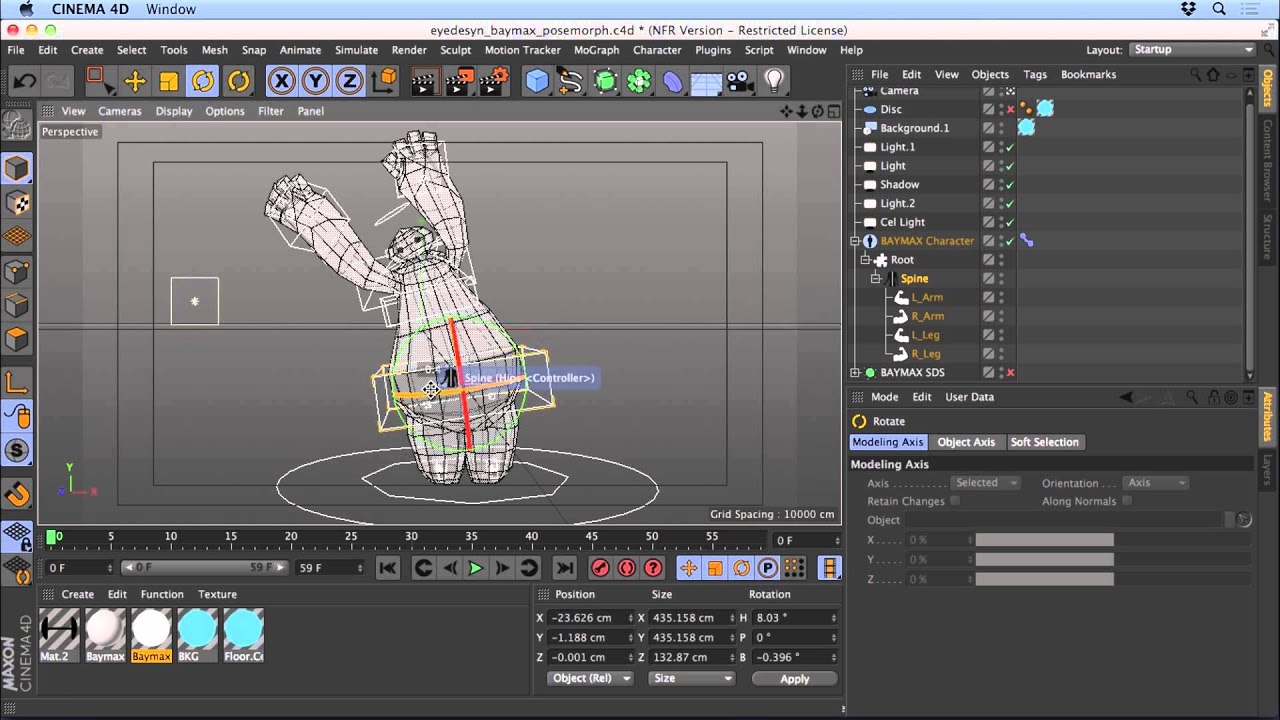Collapse the Root object children
The height and width of the screenshot is (720, 1280).
(x=866, y=260)
